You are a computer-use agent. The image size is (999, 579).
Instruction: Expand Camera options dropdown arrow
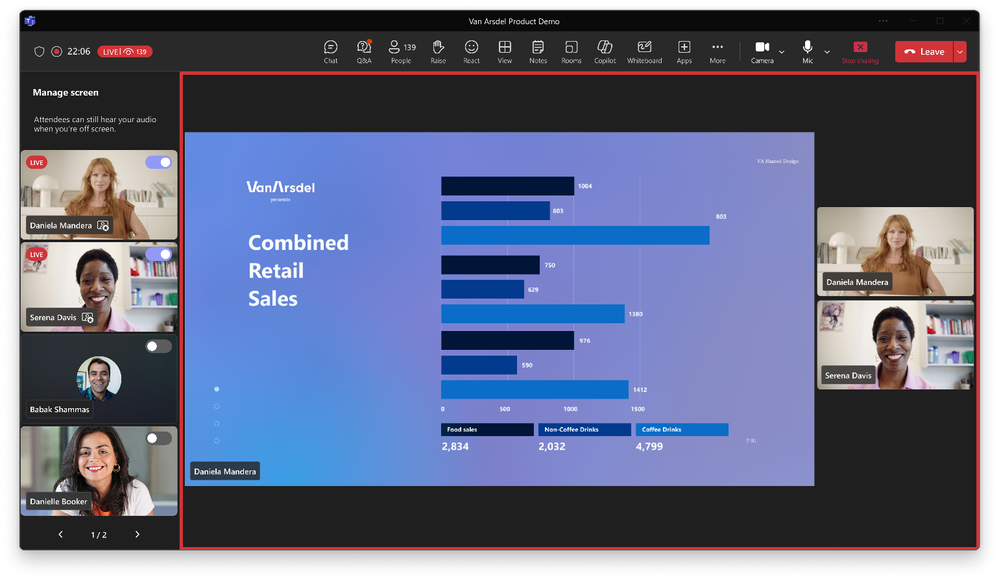tap(782, 52)
